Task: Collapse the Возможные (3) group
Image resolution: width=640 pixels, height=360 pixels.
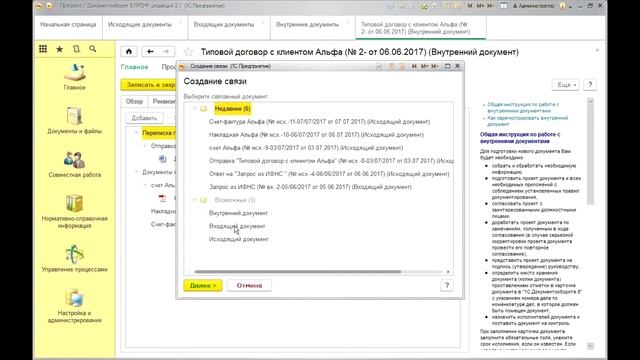Action: [194, 200]
